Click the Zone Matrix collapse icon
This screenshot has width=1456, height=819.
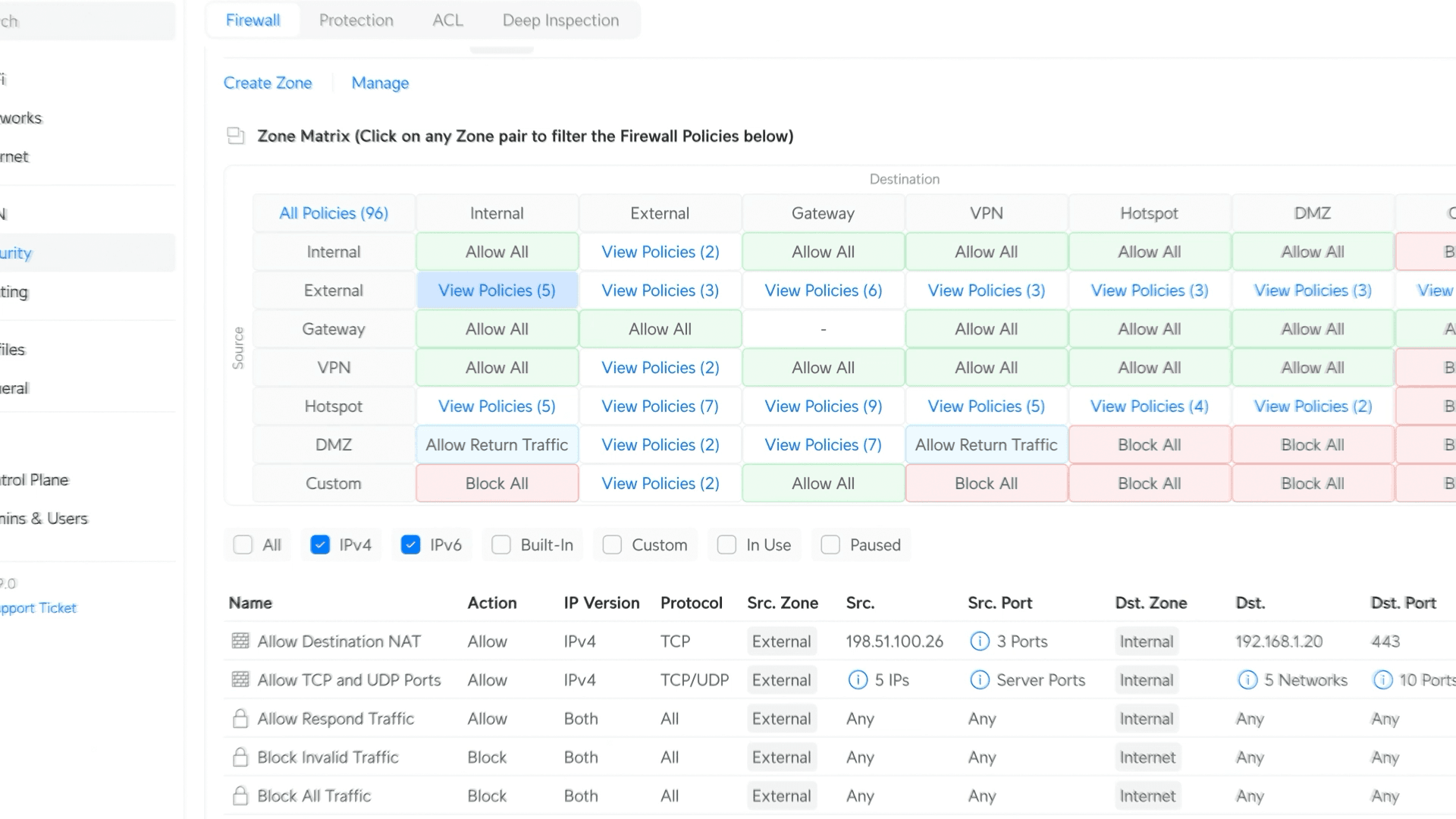tap(236, 136)
